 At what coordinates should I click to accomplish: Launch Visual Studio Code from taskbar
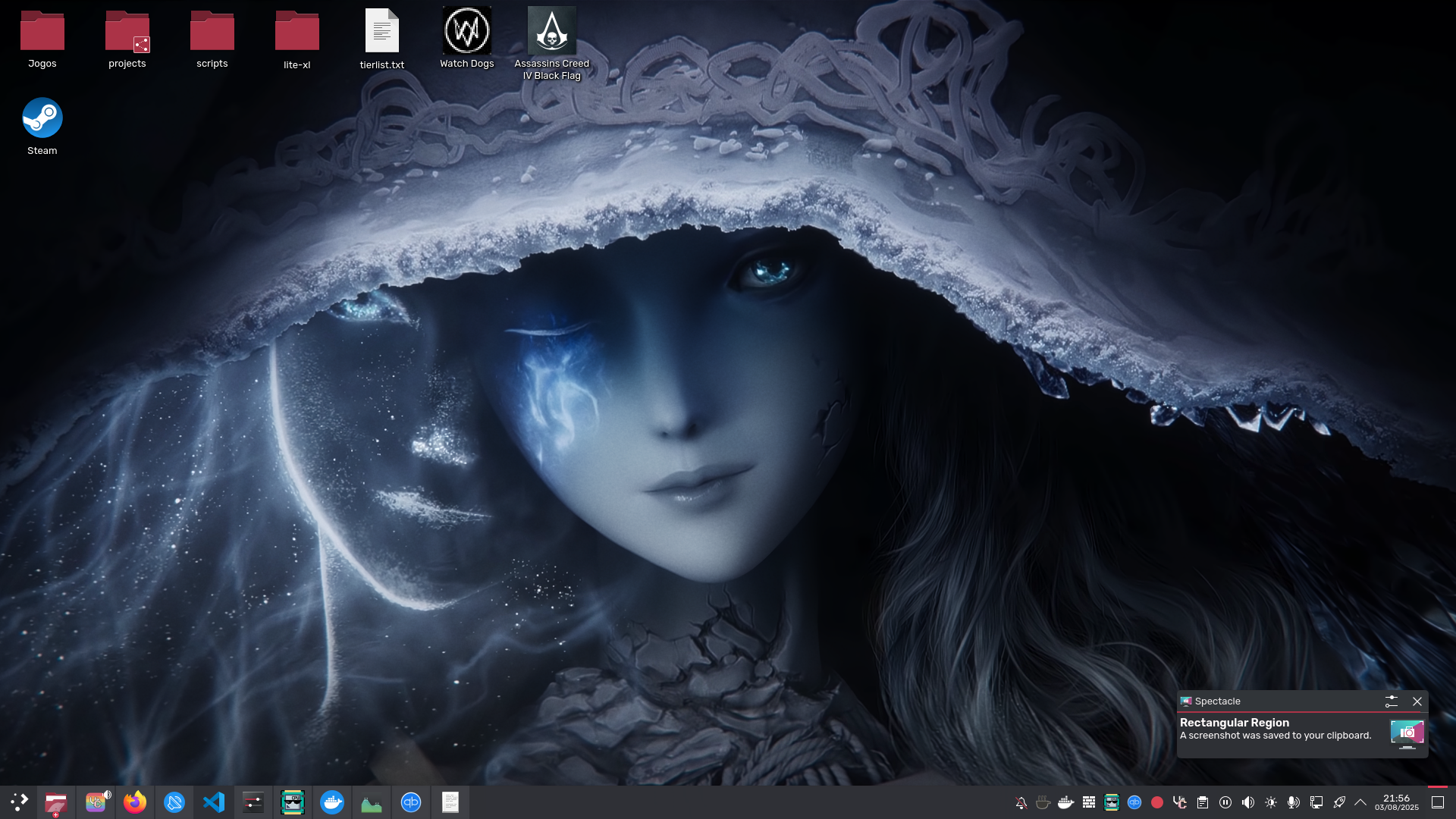214,802
